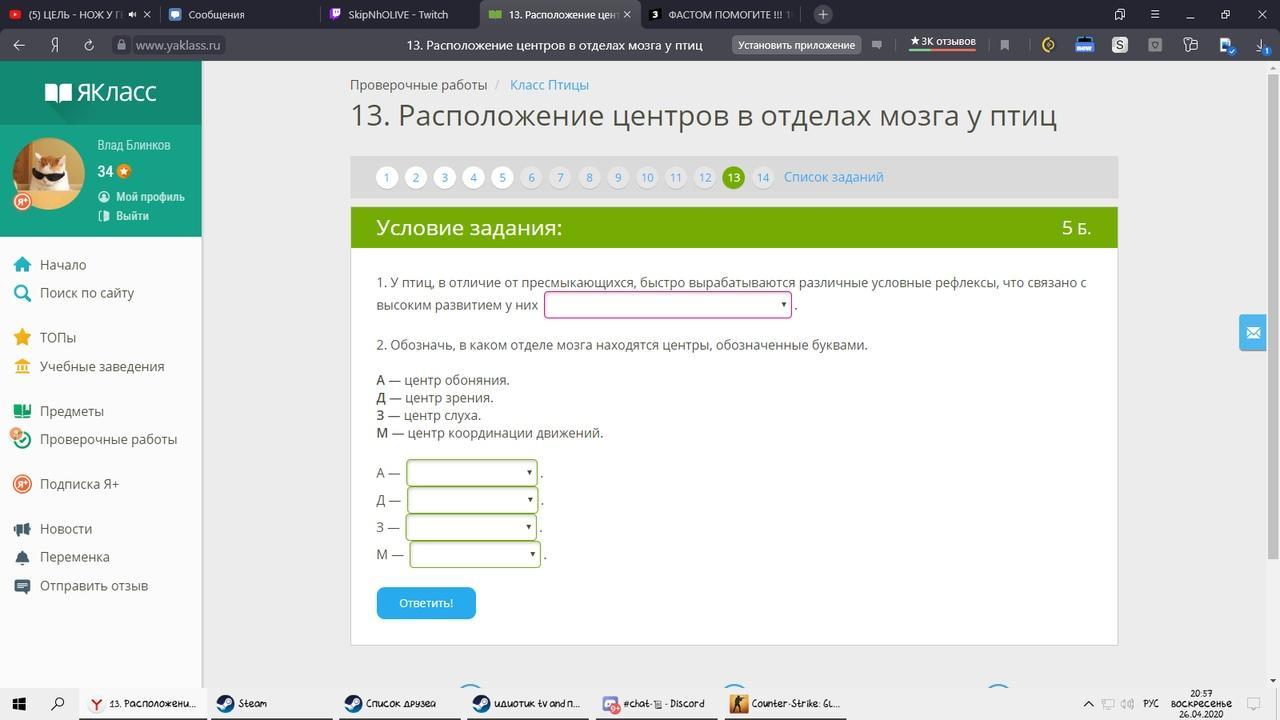Image resolution: width=1280 pixels, height=720 pixels.
Task: Bookmark this page with the bookmark icon
Action: pos(1005,45)
